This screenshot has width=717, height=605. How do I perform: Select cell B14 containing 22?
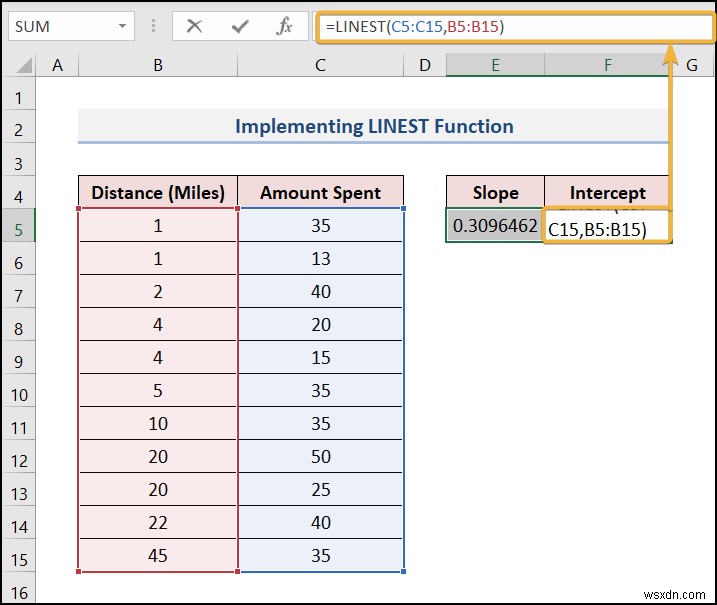click(158, 522)
